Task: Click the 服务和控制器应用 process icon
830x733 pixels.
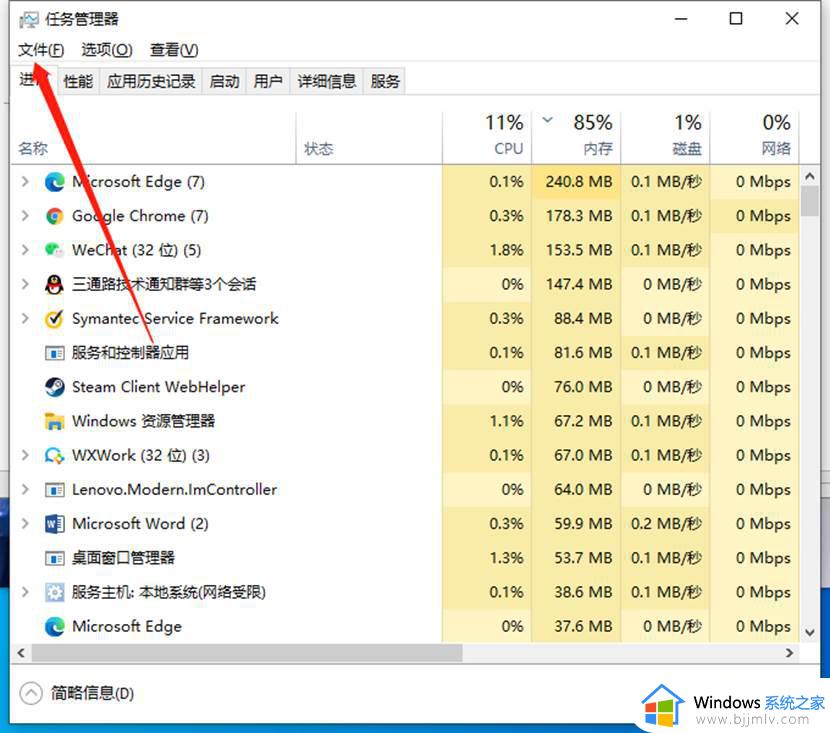Action: 55,353
